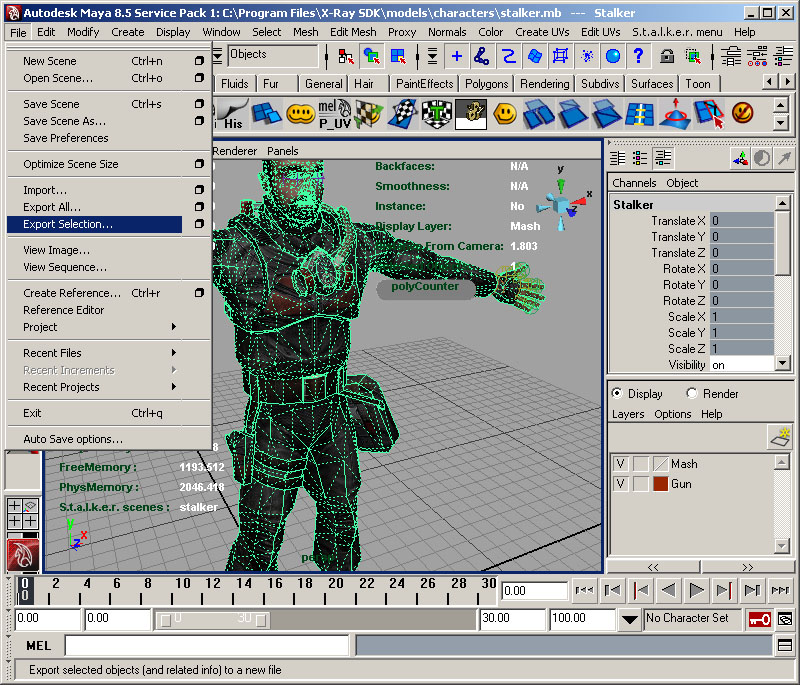Select the Display radio button
800x685 pixels.
click(617, 393)
